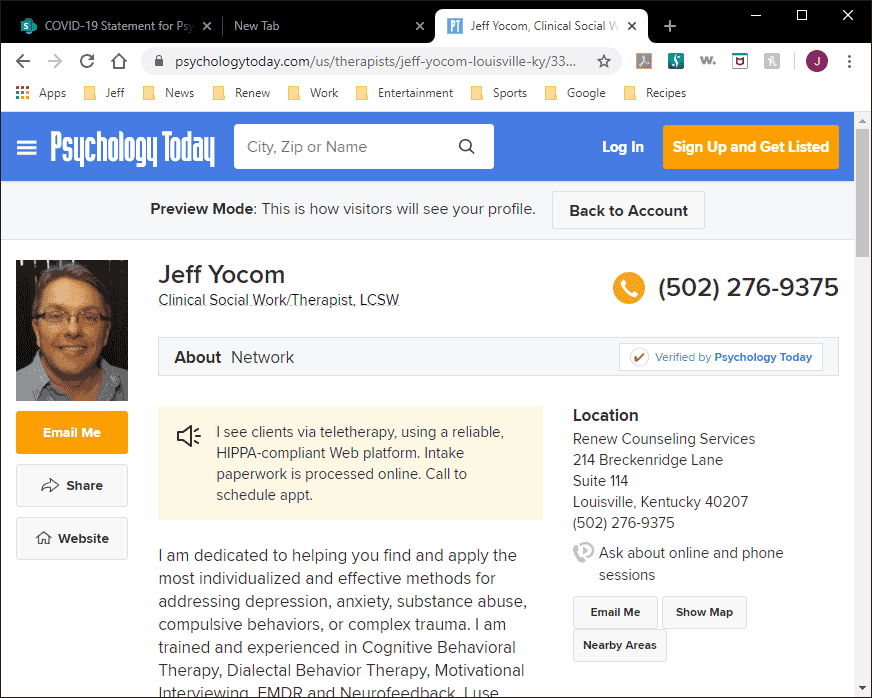Open the Chrome three-dot menu
The height and width of the screenshot is (698, 872).
coord(849,61)
